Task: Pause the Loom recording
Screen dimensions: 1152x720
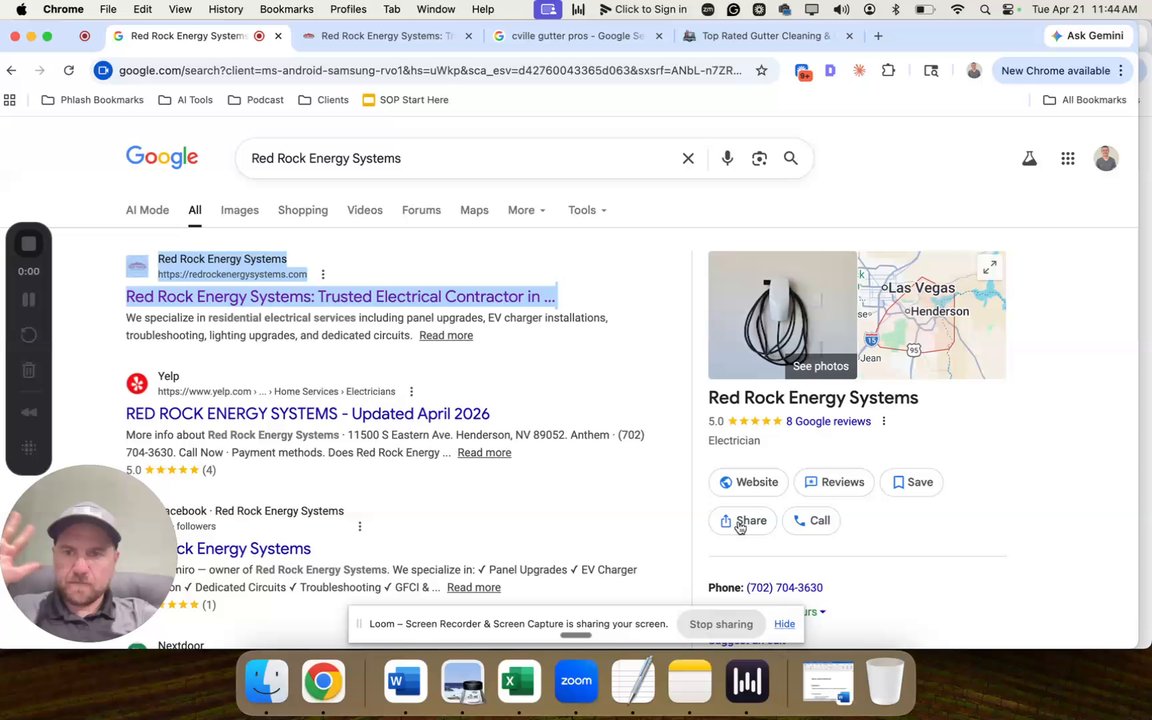Action: (29, 300)
